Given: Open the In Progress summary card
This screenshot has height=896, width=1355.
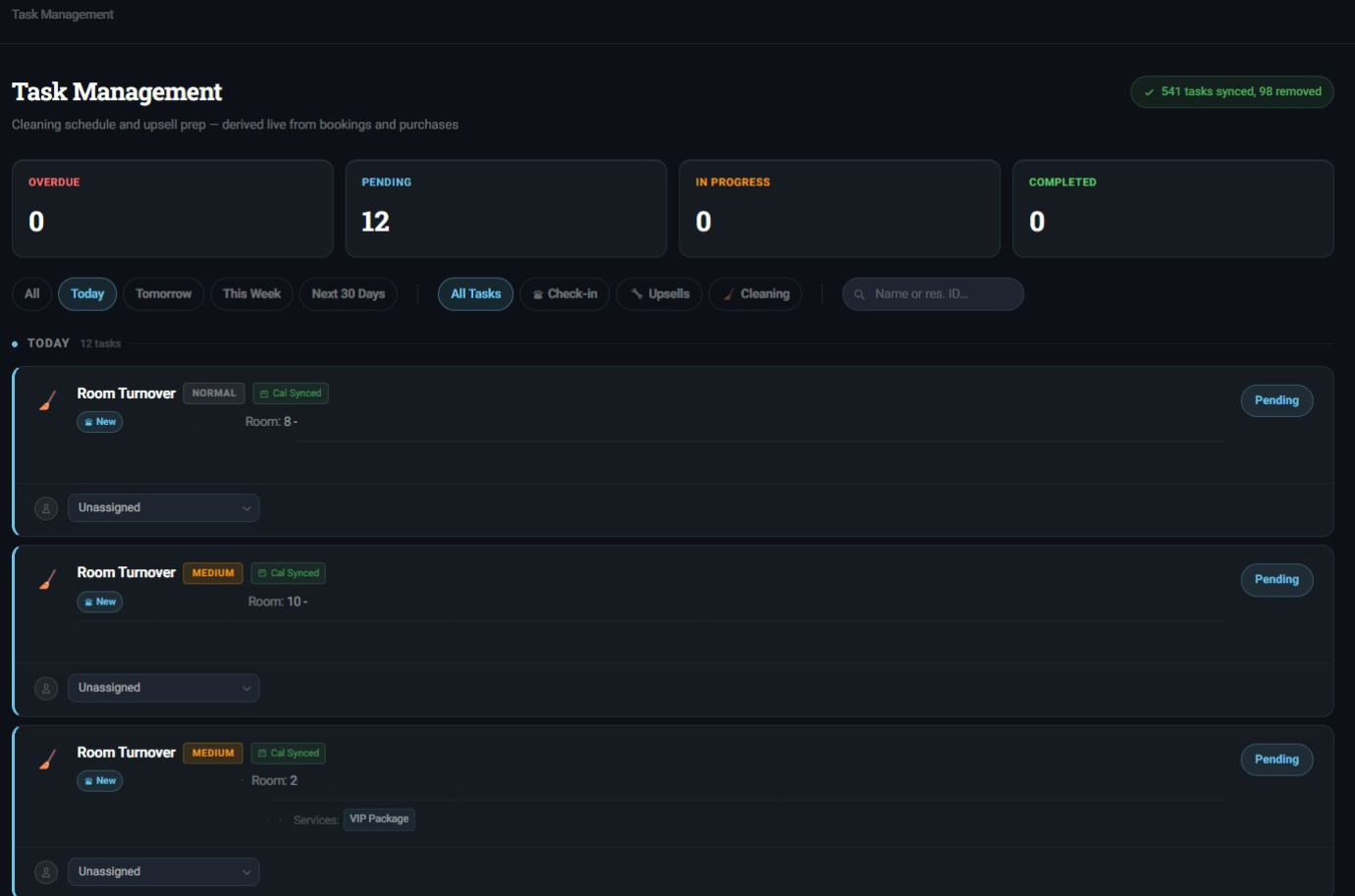Looking at the screenshot, I should pos(840,209).
